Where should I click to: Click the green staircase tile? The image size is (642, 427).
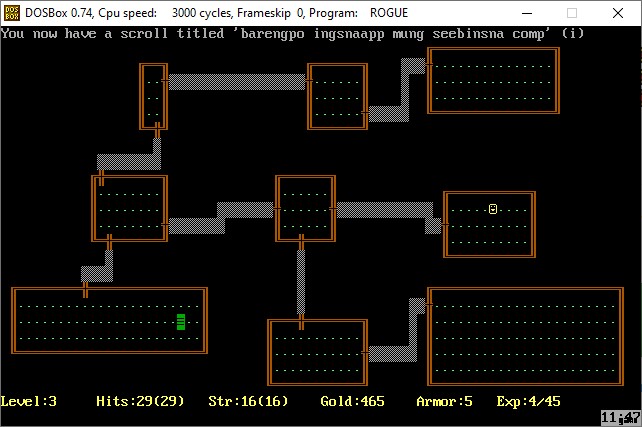[x=181, y=321]
